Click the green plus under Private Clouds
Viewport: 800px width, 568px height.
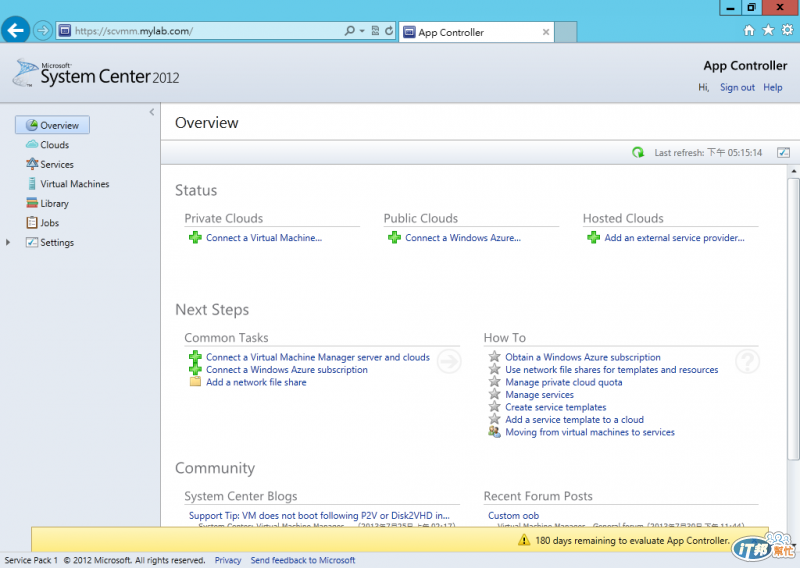[x=195, y=237]
